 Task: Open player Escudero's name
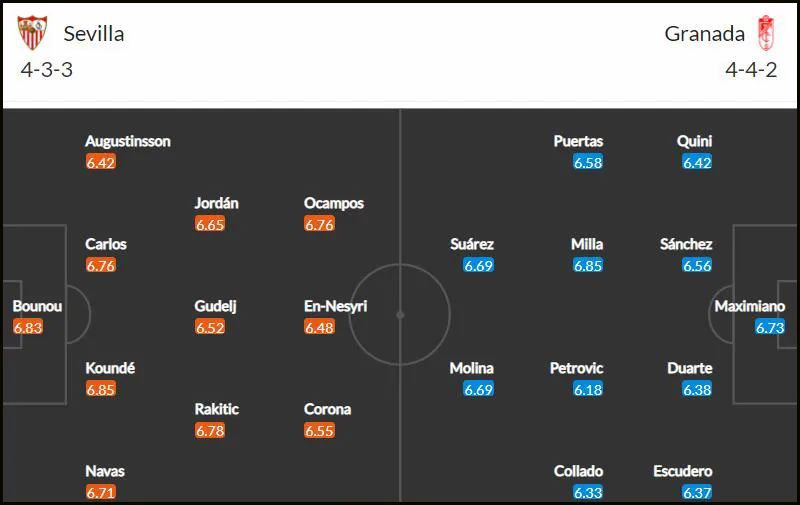pos(683,471)
